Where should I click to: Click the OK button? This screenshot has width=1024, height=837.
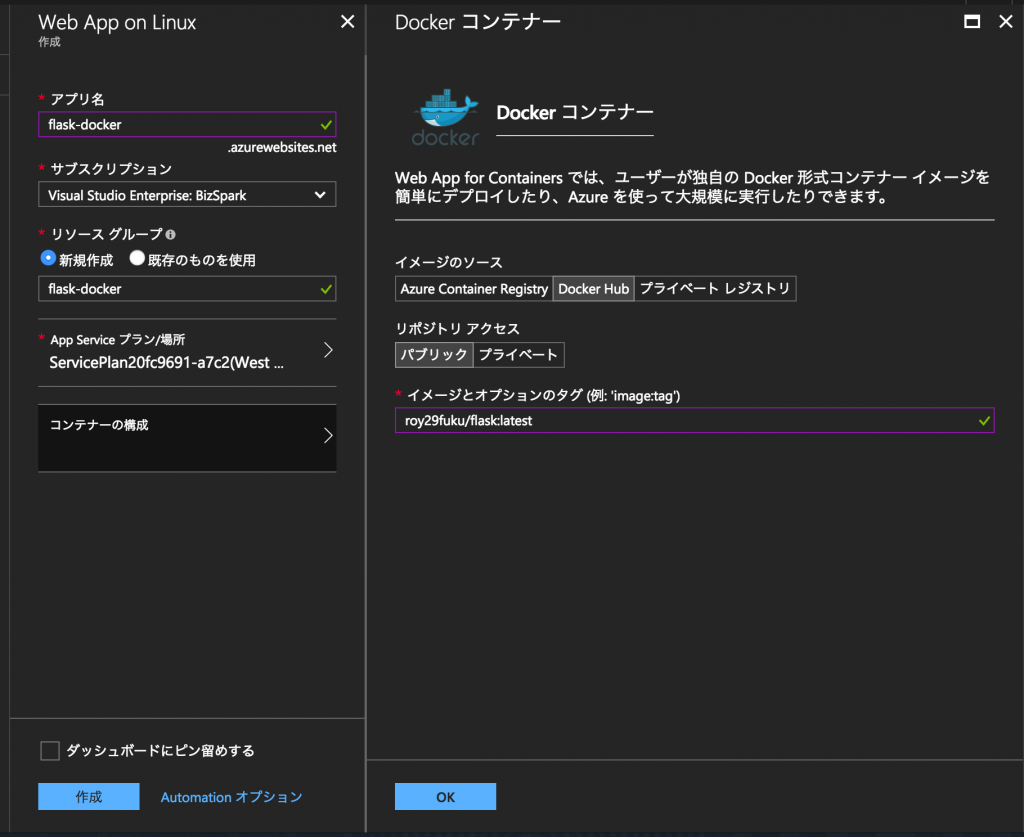pyautogui.click(x=445, y=797)
